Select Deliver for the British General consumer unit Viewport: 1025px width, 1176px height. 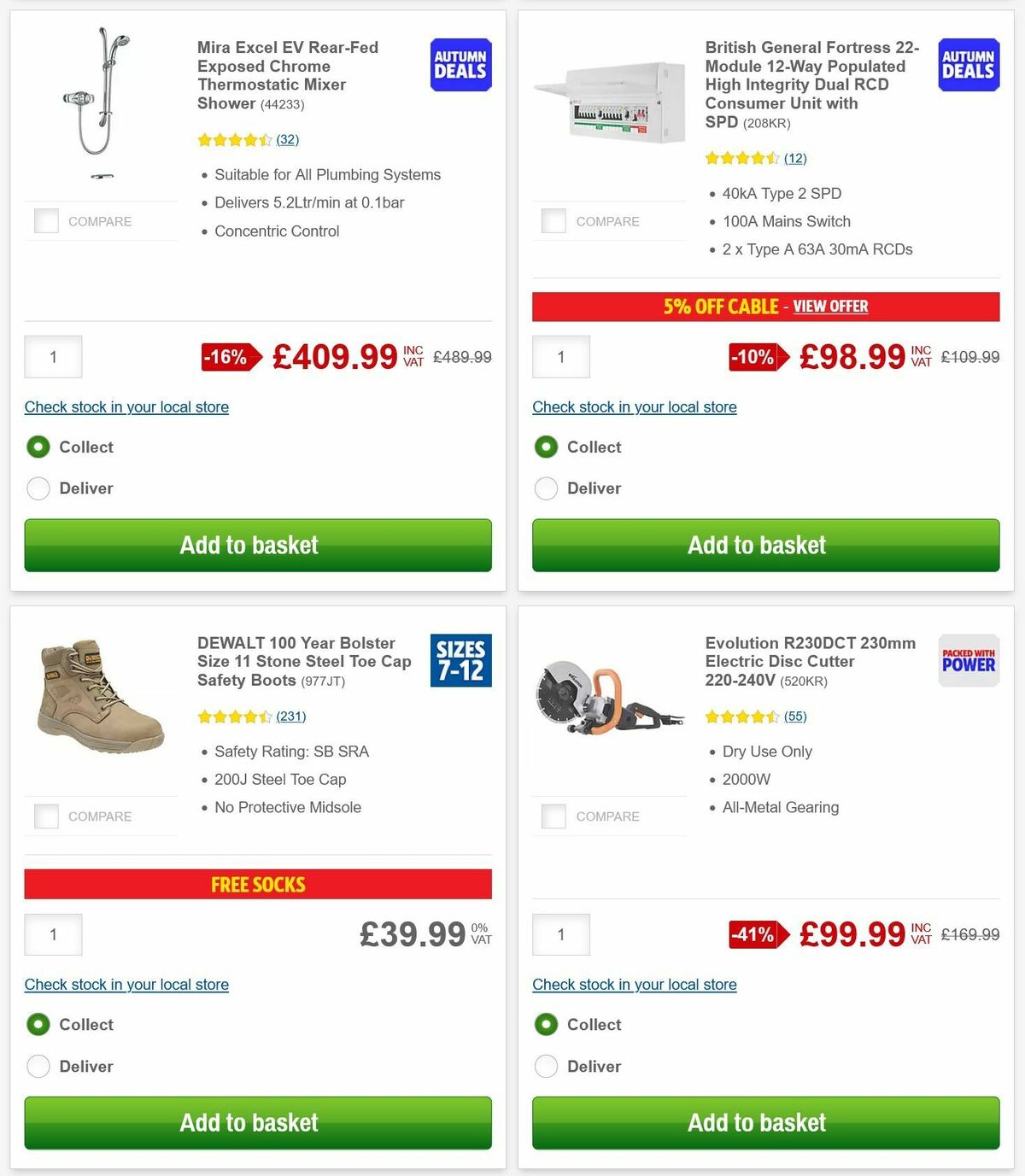tap(546, 488)
